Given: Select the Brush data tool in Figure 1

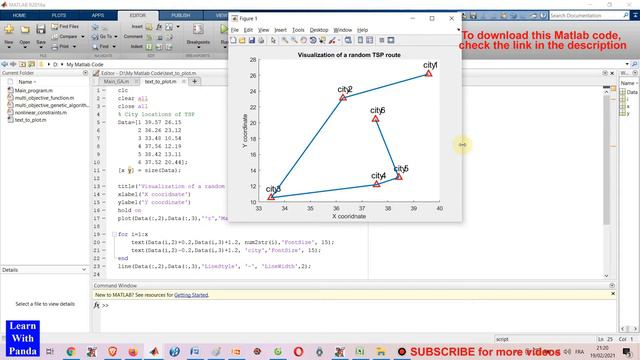Looking at the screenshot, I should tap(332, 40).
